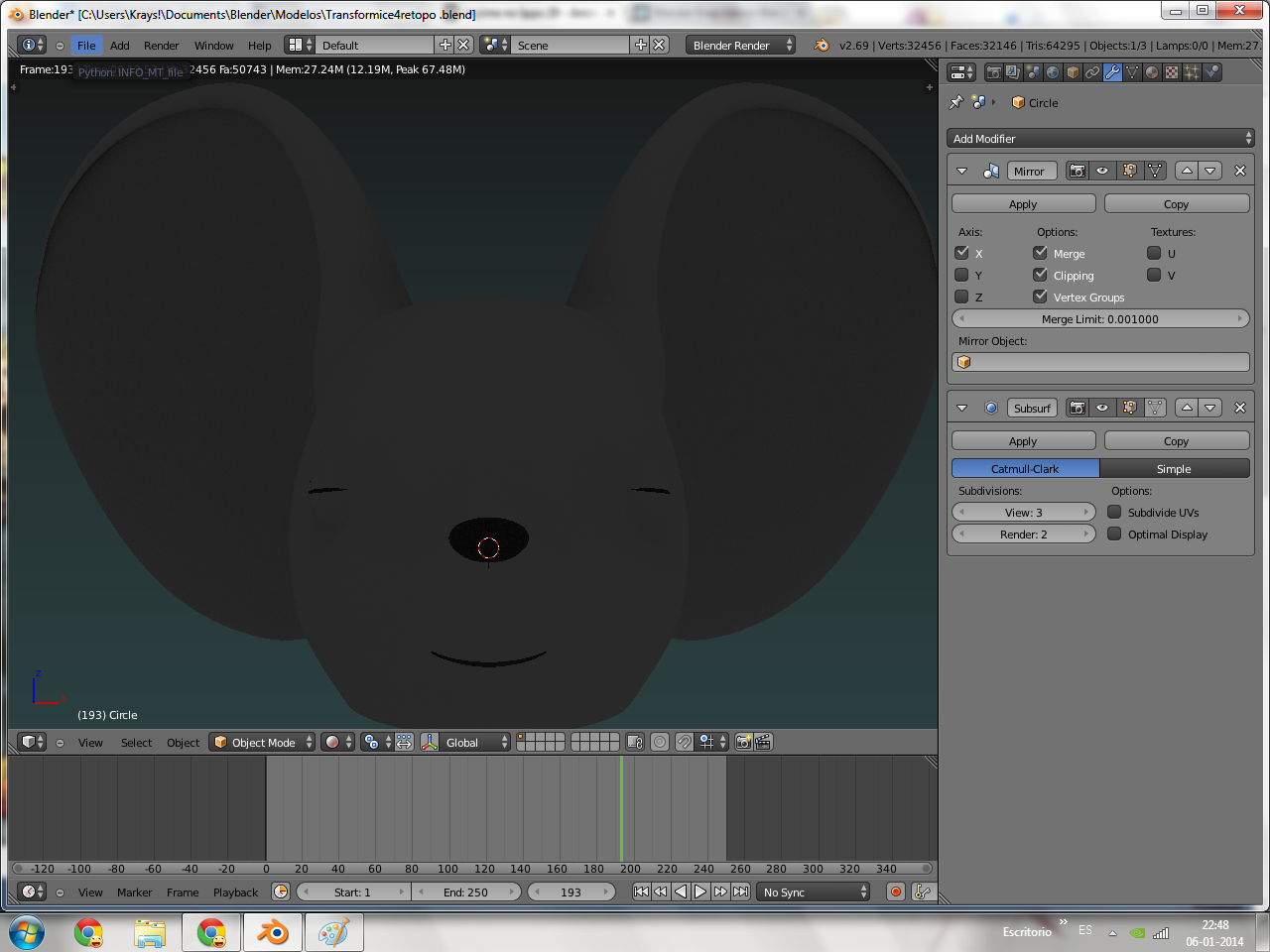Open the Playback menu in timeline

coord(235,892)
